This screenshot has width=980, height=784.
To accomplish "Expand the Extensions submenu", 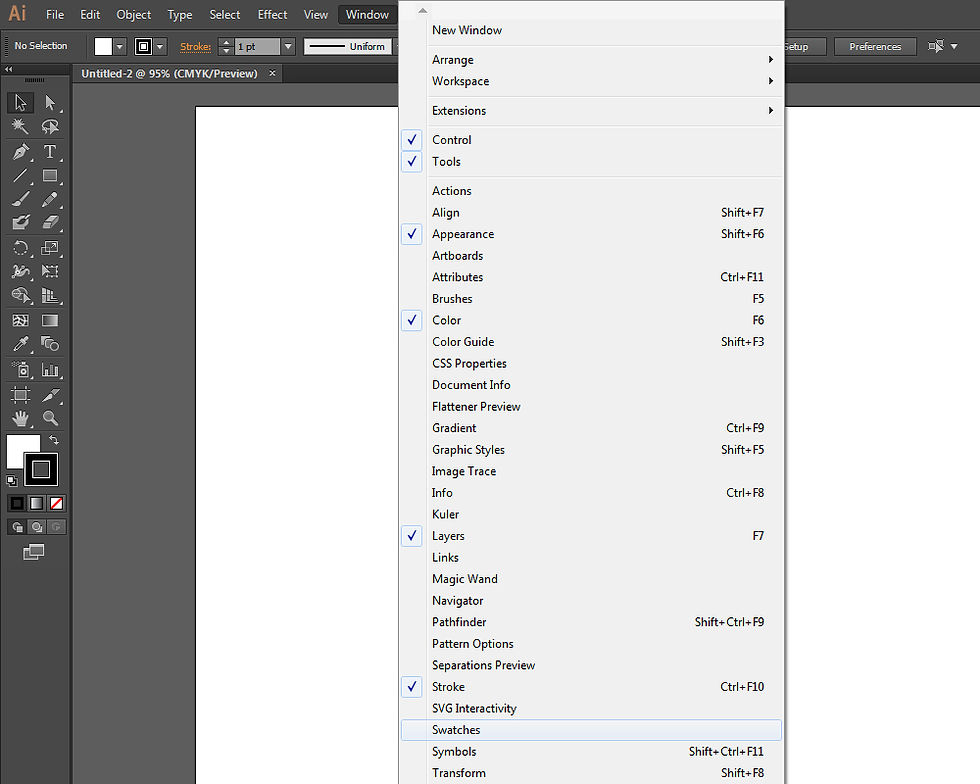I will 591,111.
